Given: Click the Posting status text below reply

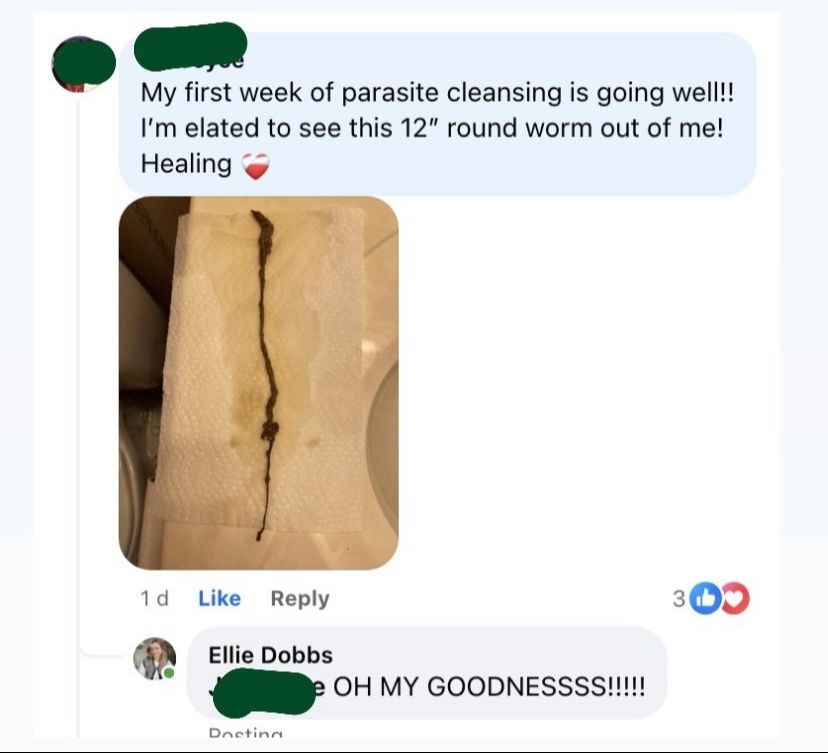Looking at the screenshot, I should click(246, 732).
